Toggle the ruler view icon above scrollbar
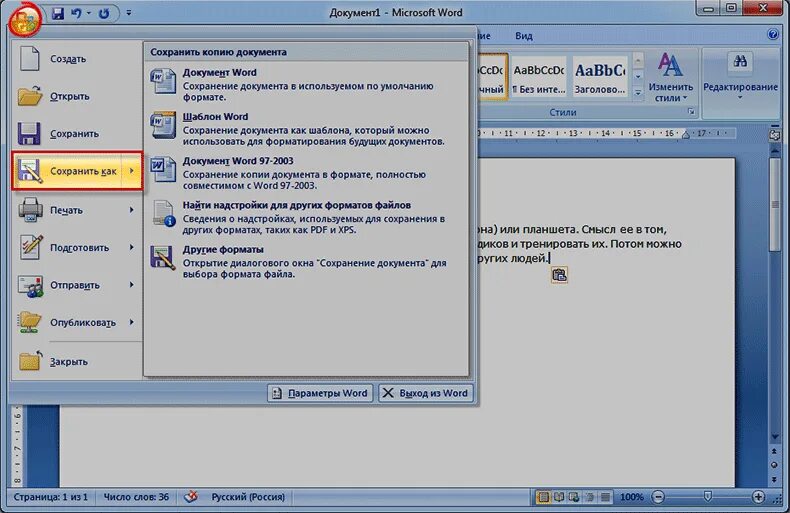Viewport: 790px width, 513px height. [774, 135]
